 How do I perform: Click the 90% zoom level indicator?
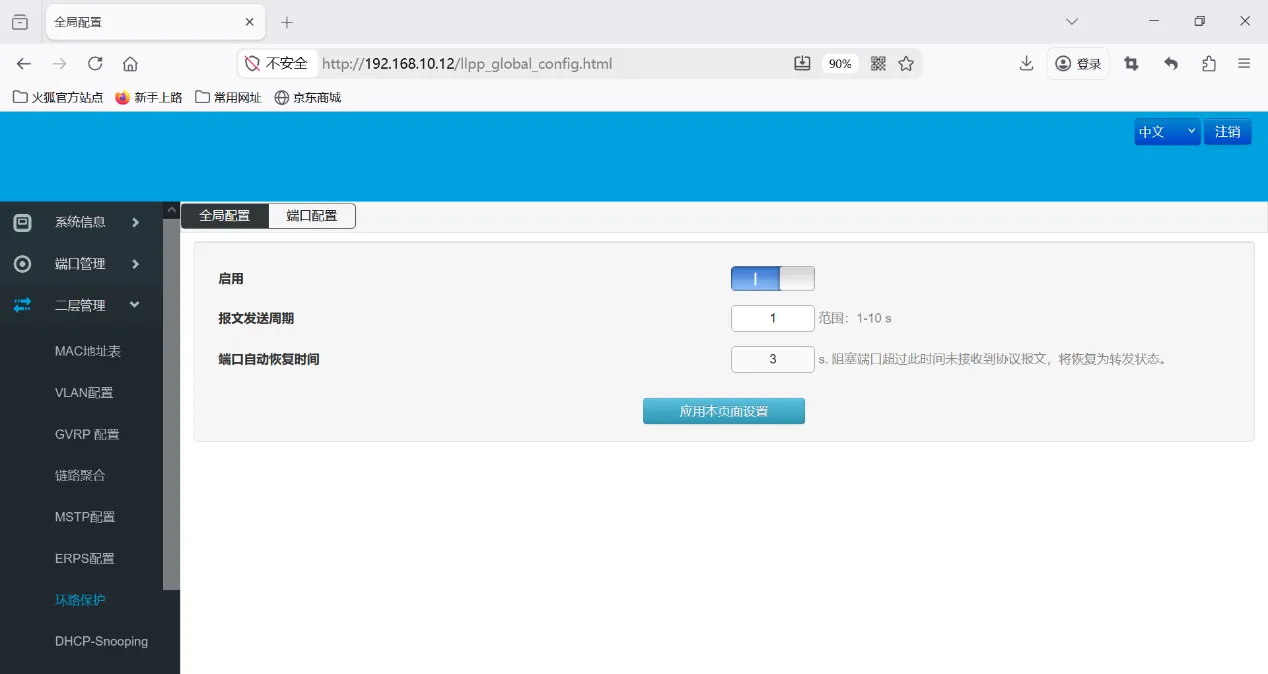point(840,64)
